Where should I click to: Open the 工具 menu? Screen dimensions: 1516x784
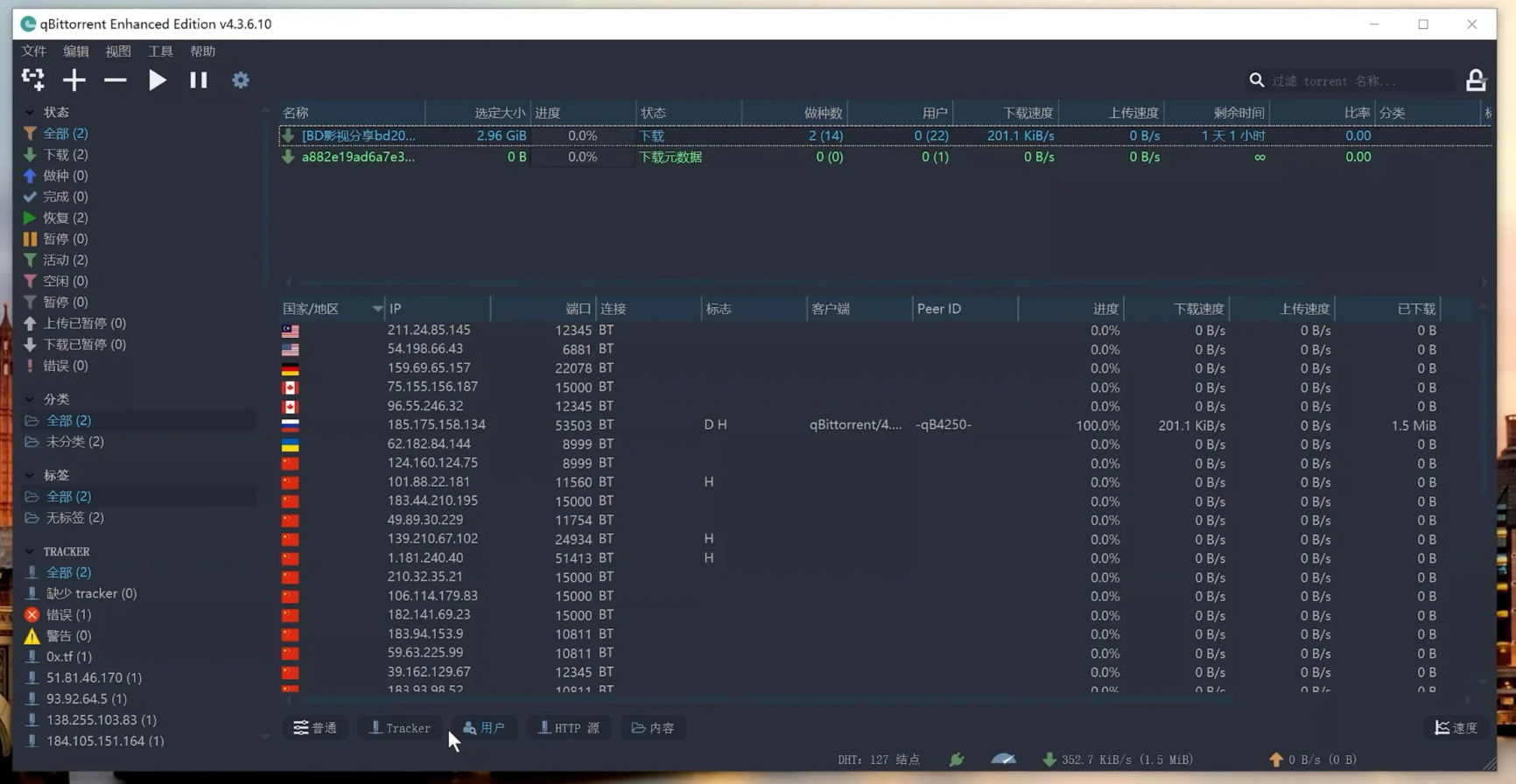(160, 51)
